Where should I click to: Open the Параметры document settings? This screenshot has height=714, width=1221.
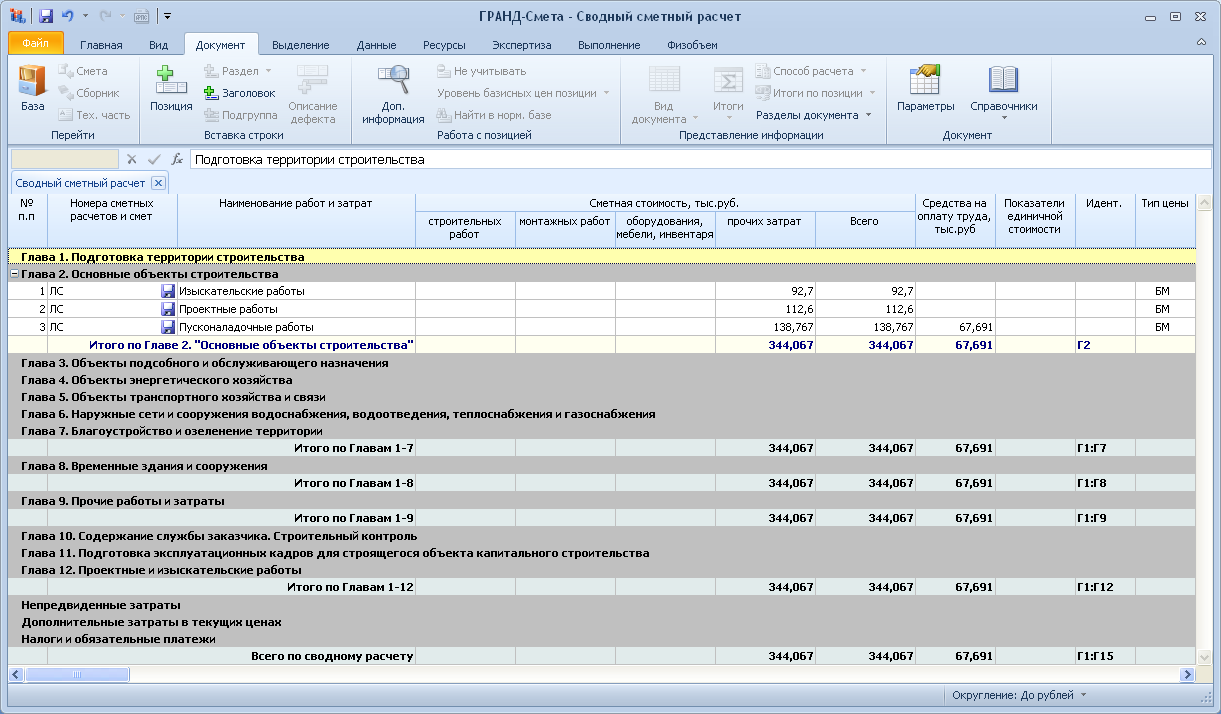point(926,88)
